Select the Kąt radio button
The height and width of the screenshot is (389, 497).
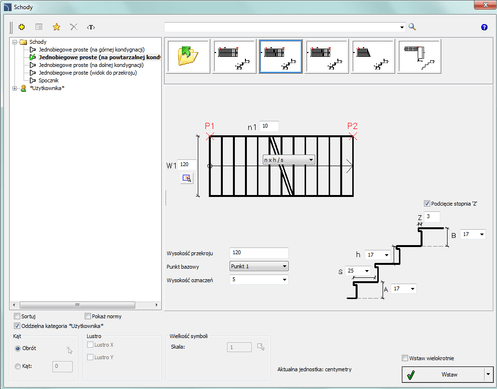click(x=18, y=366)
